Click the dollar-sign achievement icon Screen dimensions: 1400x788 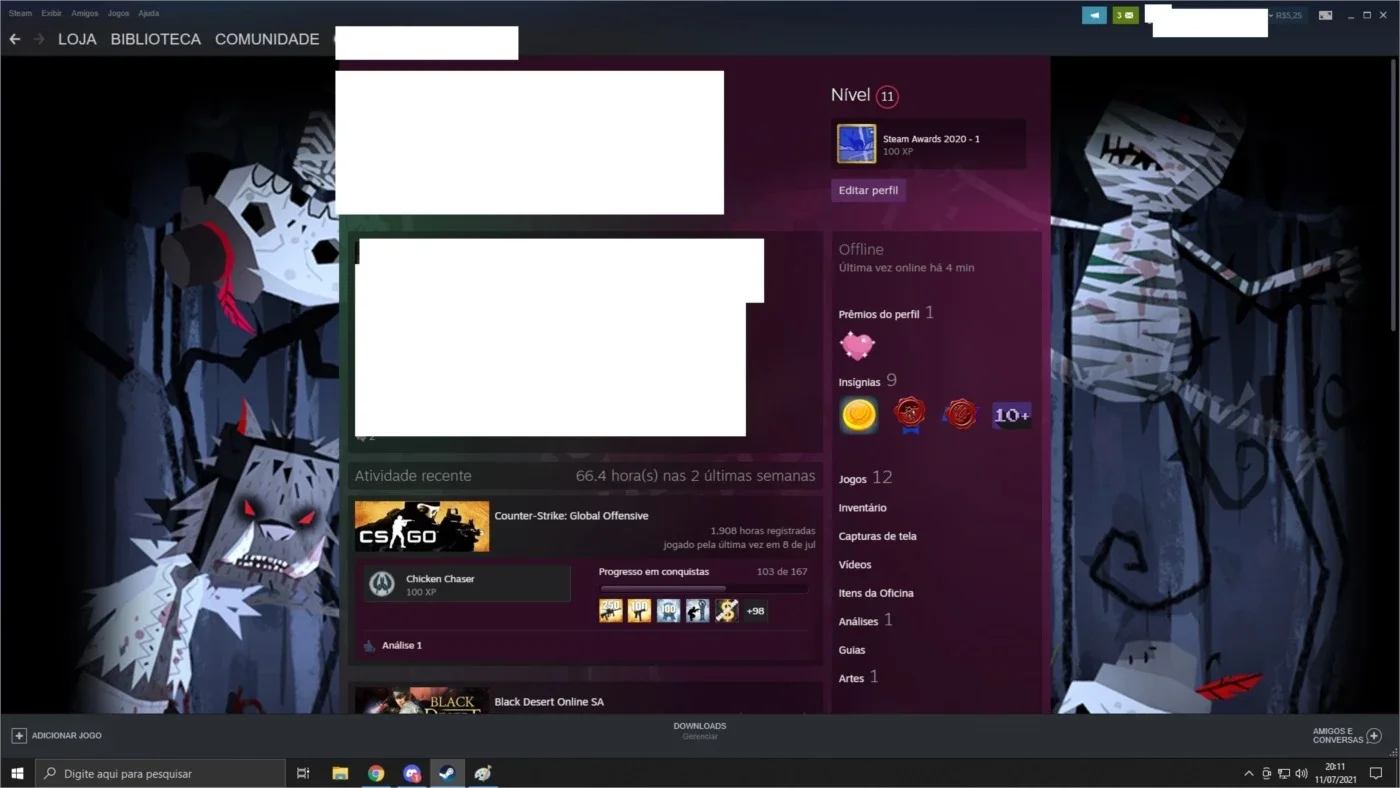point(727,610)
